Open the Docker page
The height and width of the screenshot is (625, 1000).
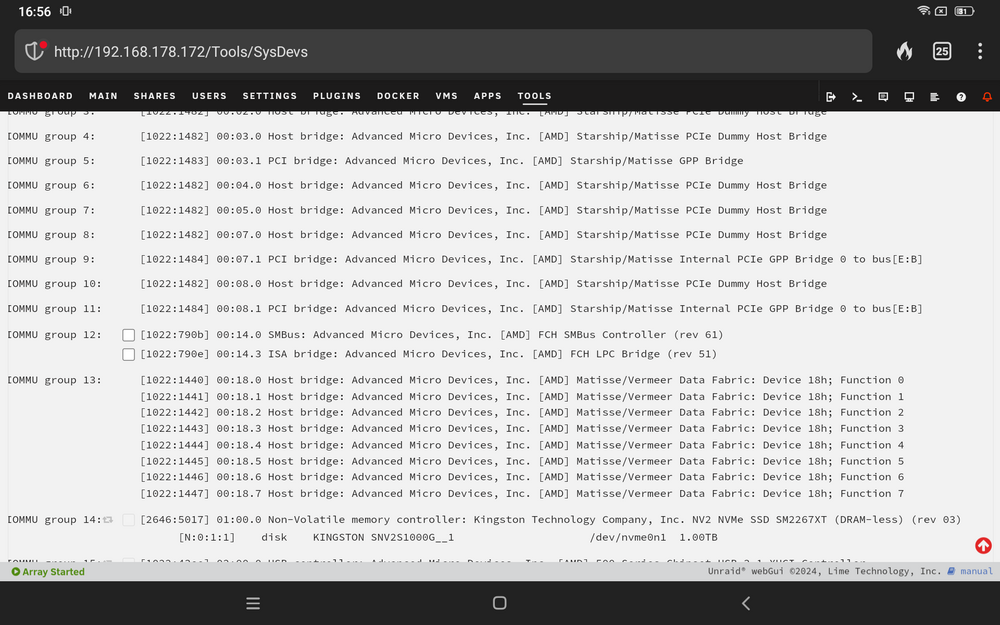[398, 96]
